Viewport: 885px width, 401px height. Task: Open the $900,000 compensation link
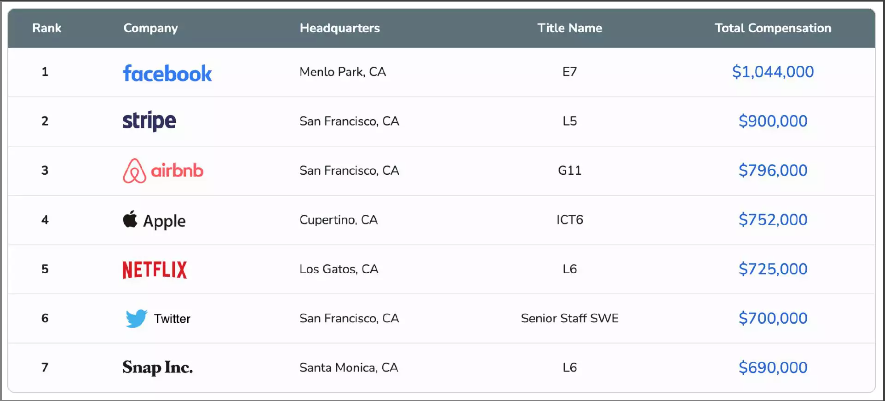click(773, 121)
